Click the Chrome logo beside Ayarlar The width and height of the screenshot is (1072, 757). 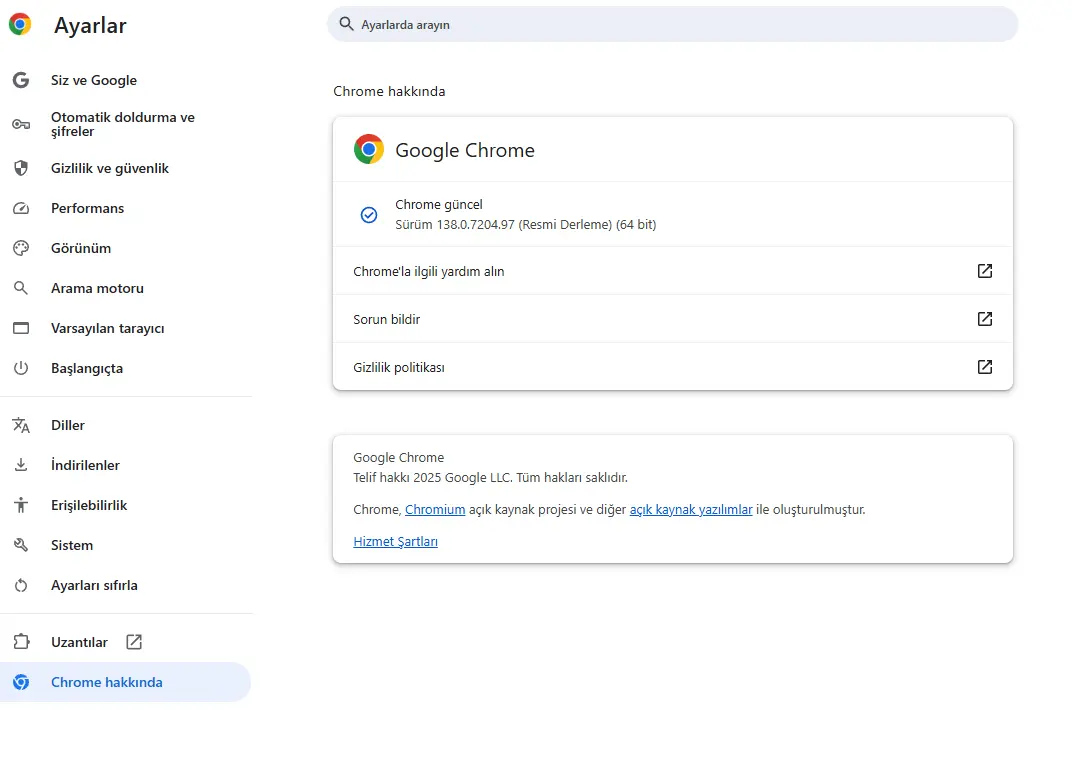pos(20,25)
